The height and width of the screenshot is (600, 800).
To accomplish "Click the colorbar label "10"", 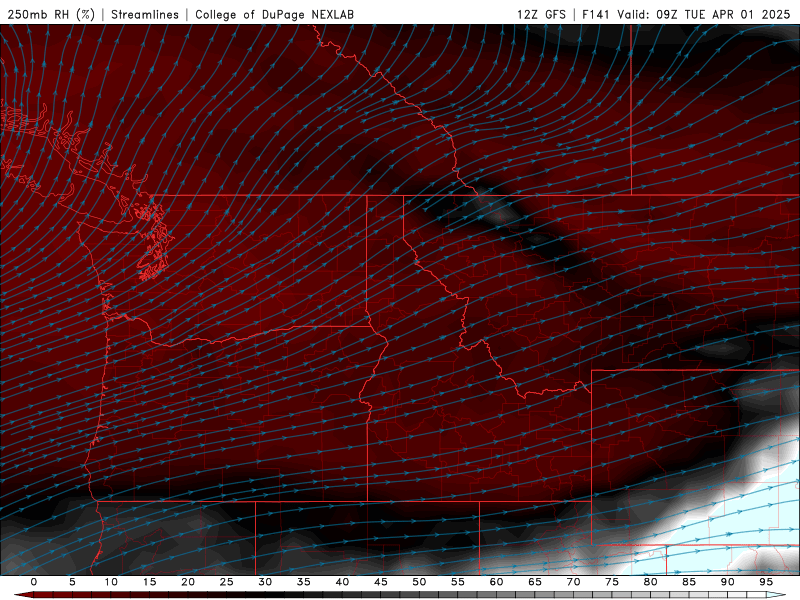I will click(x=111, y=582).
